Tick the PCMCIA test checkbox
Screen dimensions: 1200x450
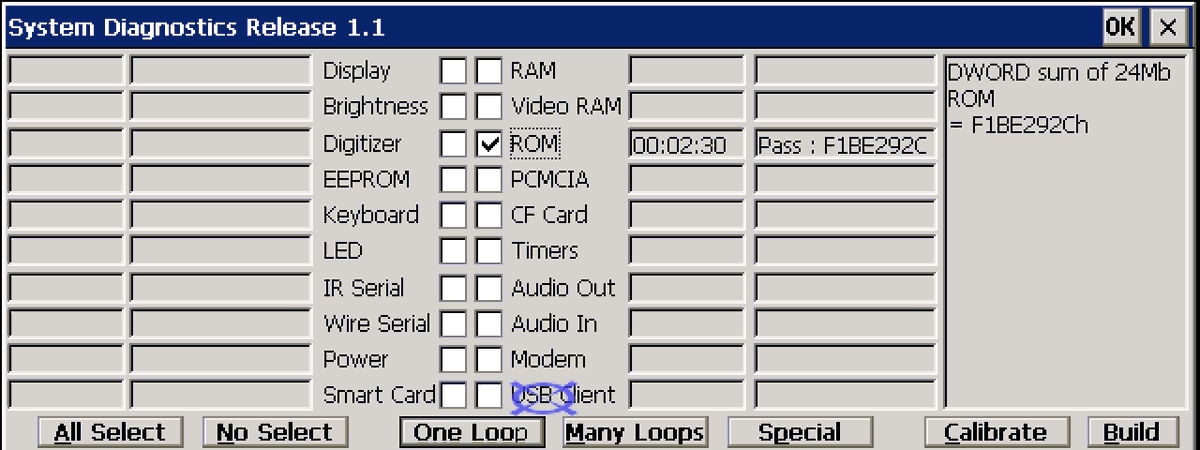click(x=489, y=180)
